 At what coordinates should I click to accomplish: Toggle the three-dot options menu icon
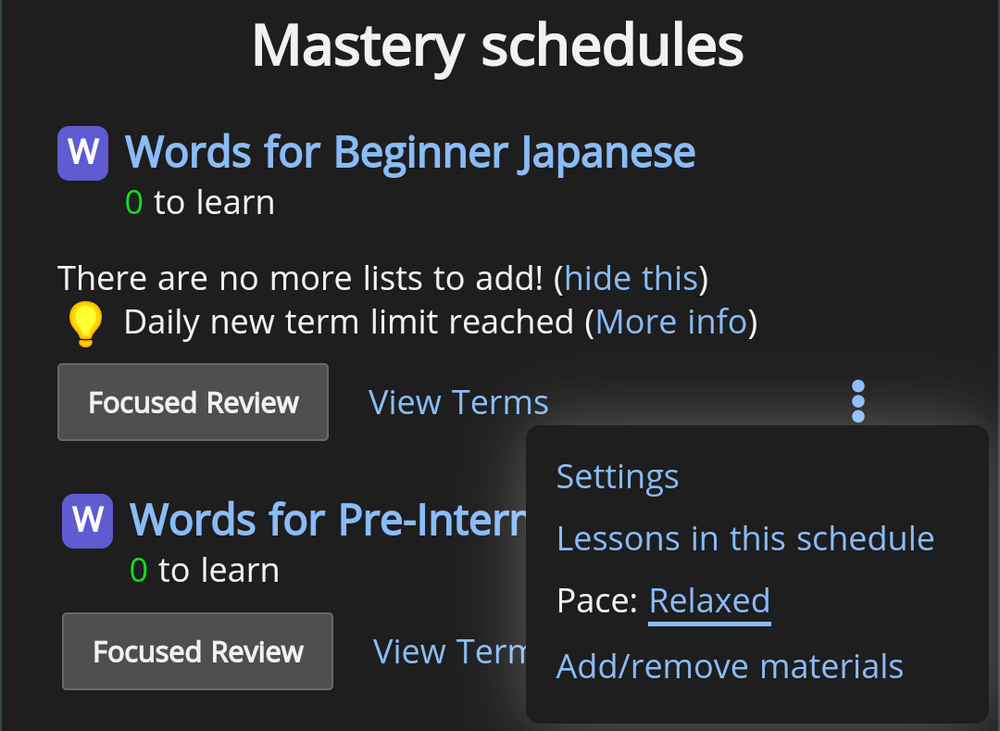coord(858,401)
